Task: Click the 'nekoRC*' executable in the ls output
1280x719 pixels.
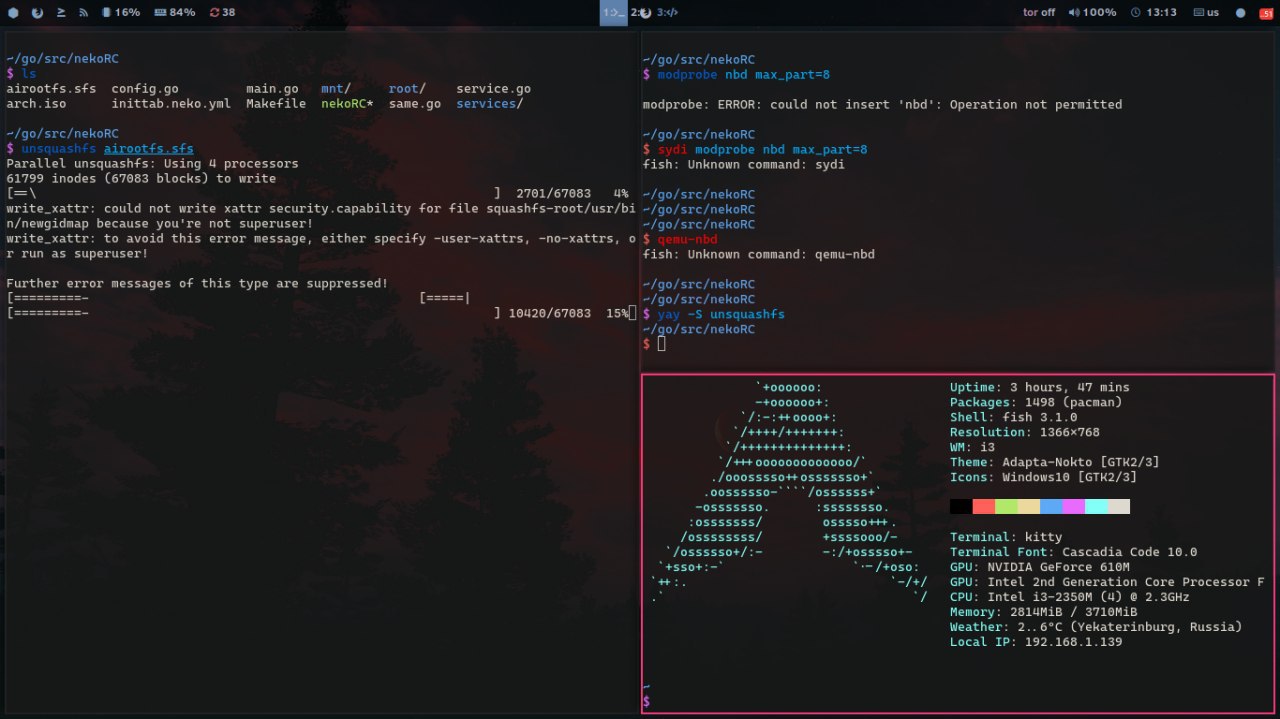Action: coord(347,104)
